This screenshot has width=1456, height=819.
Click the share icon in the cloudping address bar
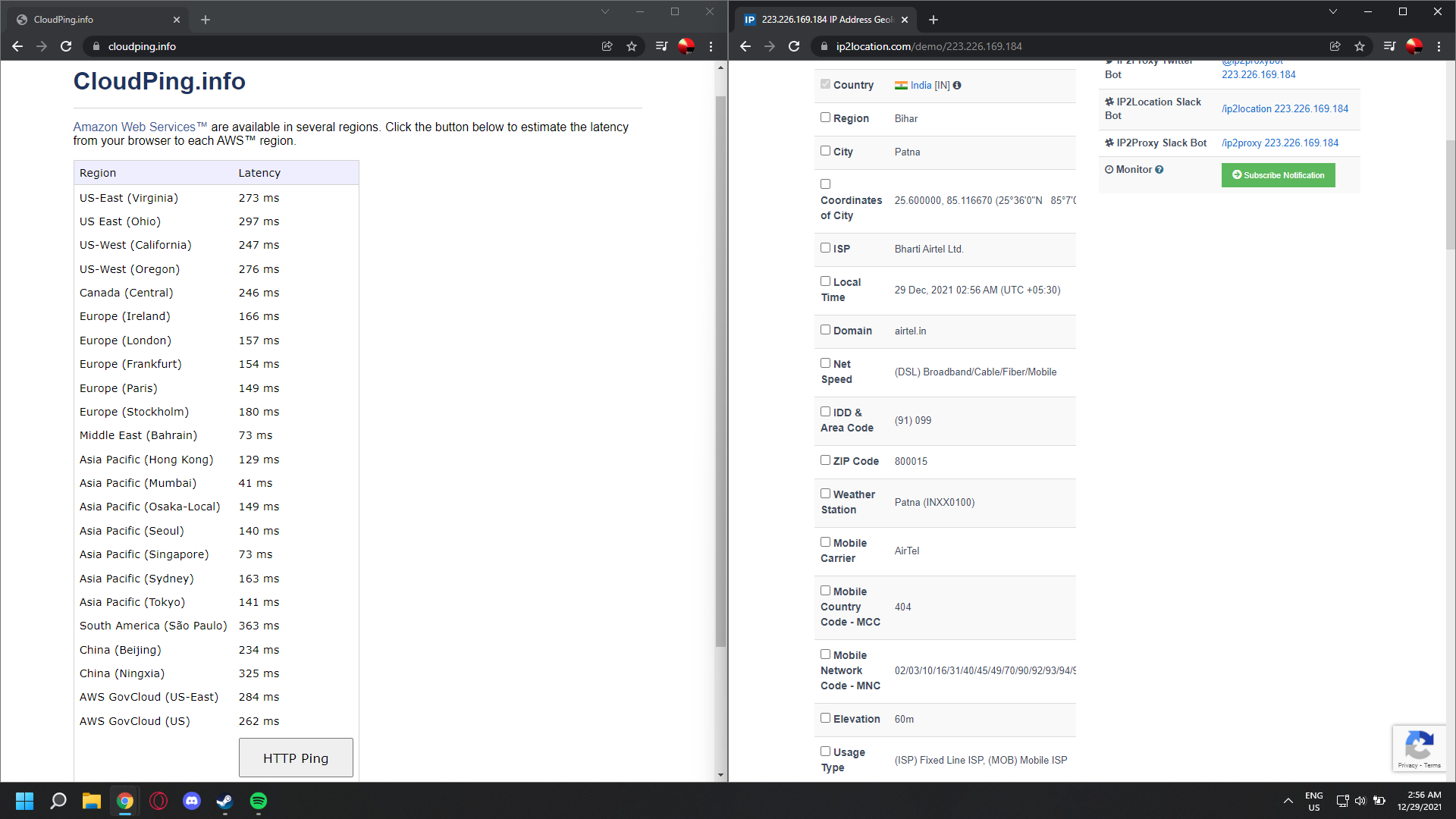607,46
